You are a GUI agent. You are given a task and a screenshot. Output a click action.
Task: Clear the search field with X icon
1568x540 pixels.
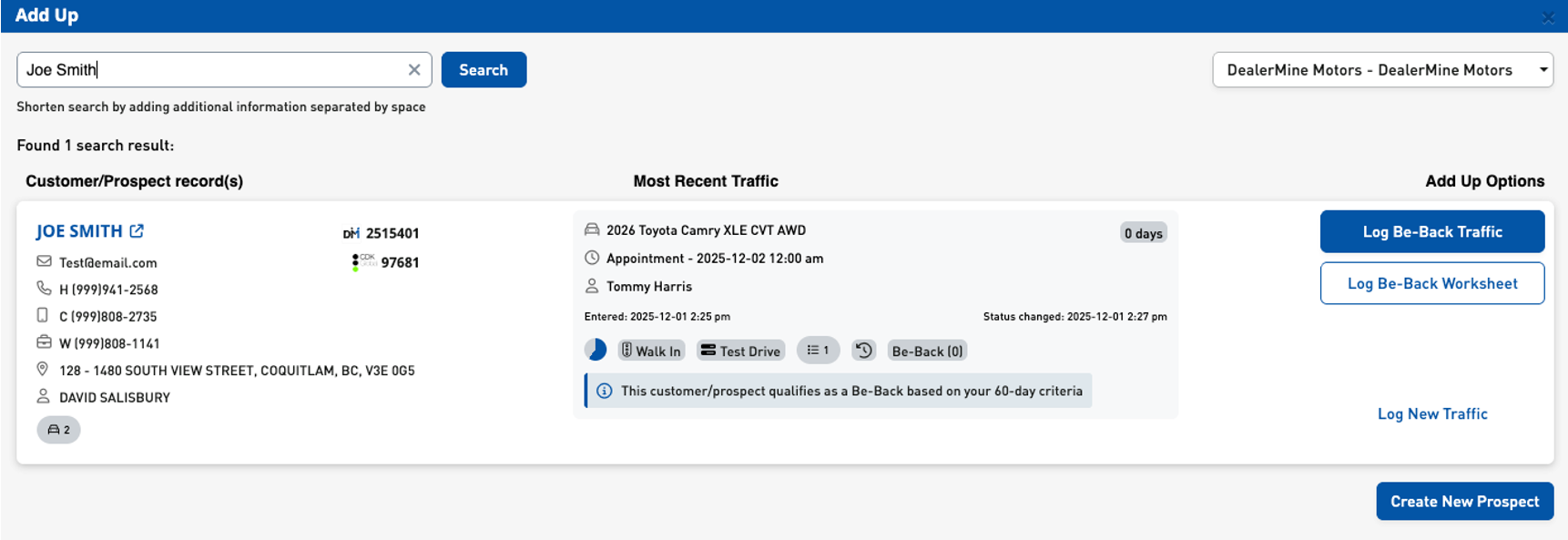[x=414, y=70]
